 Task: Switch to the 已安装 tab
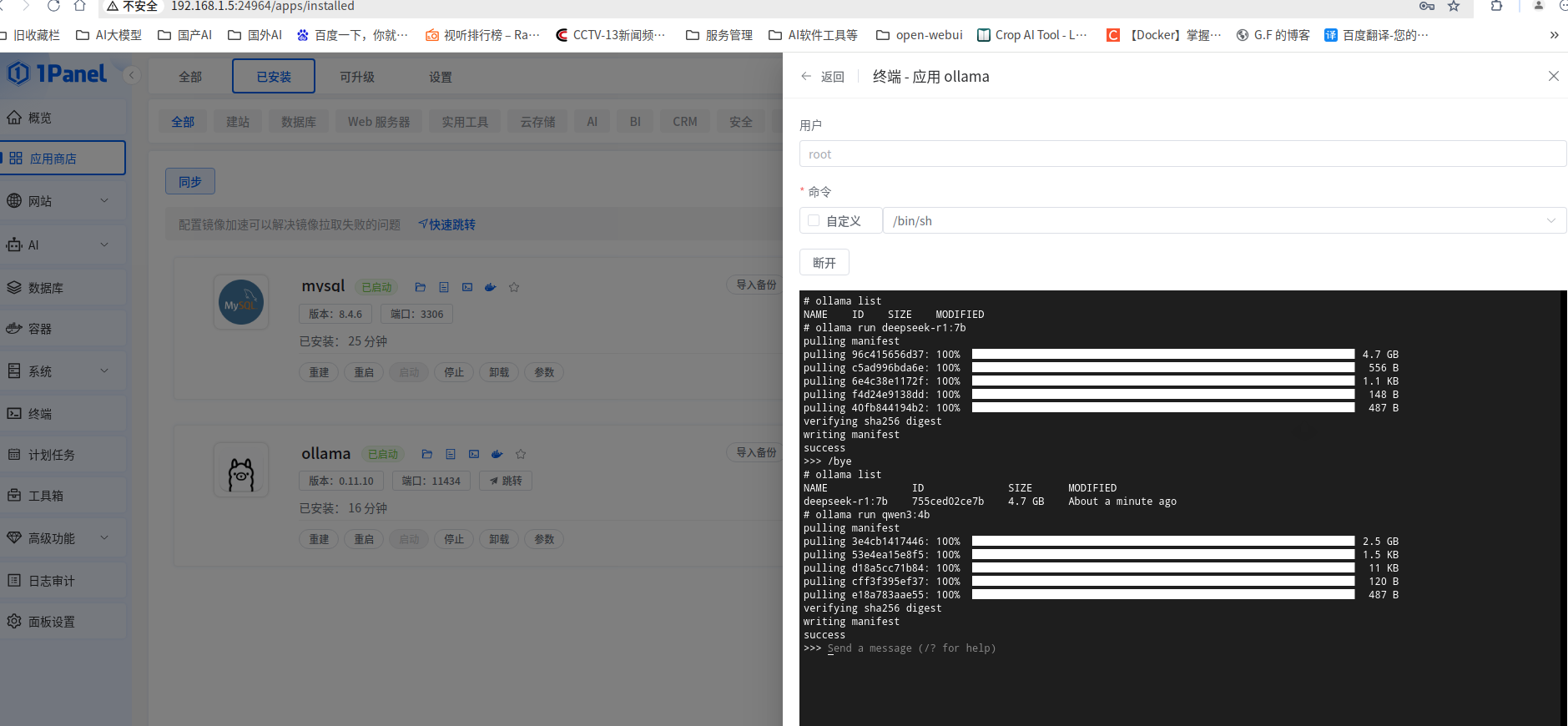pos(274,76)
